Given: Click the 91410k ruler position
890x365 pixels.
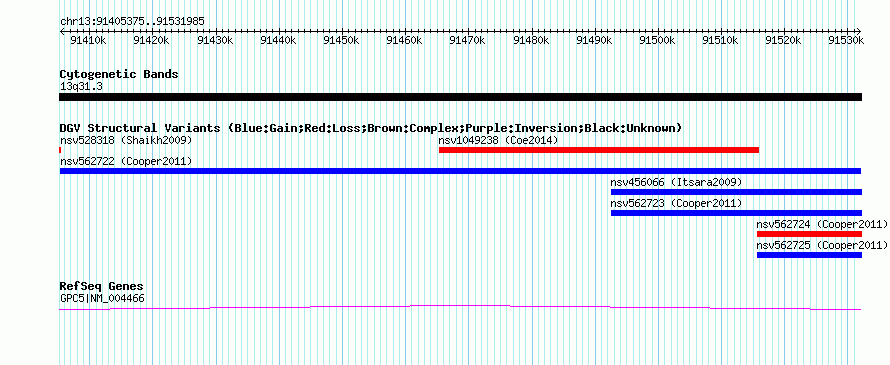Looking at the screenshot, I should 89,40.
